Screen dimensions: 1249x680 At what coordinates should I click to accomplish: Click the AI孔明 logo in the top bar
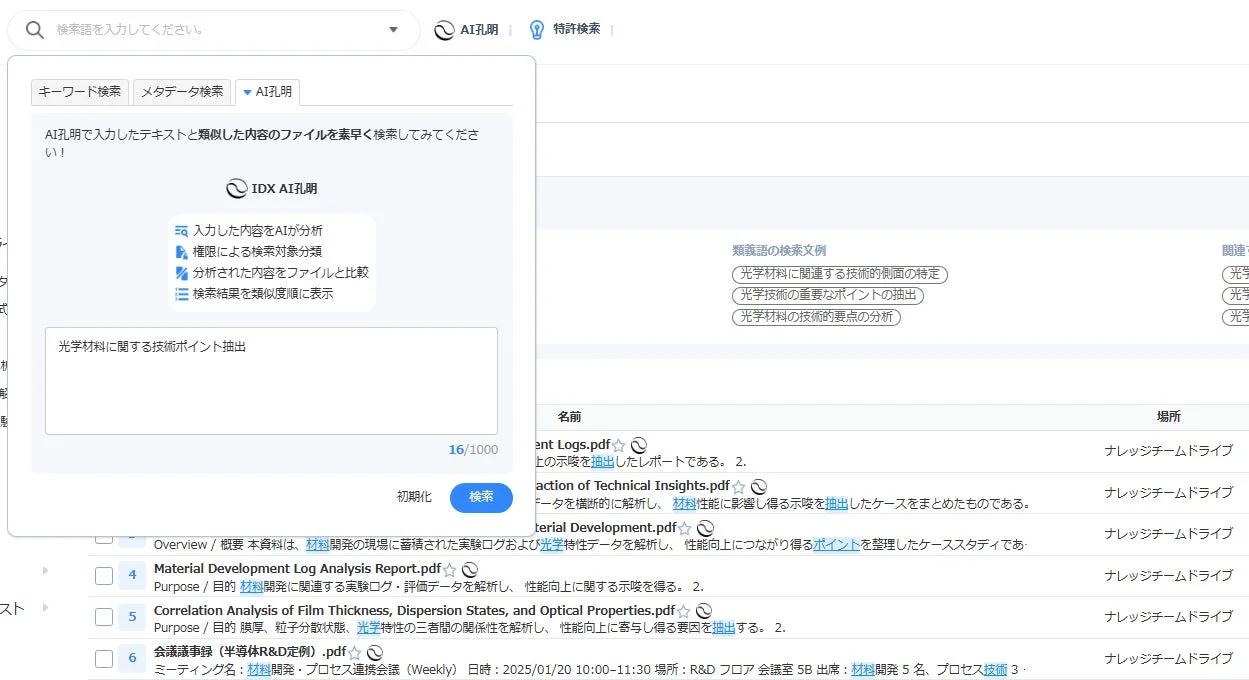pyautogui.click(x=444, y=29)
